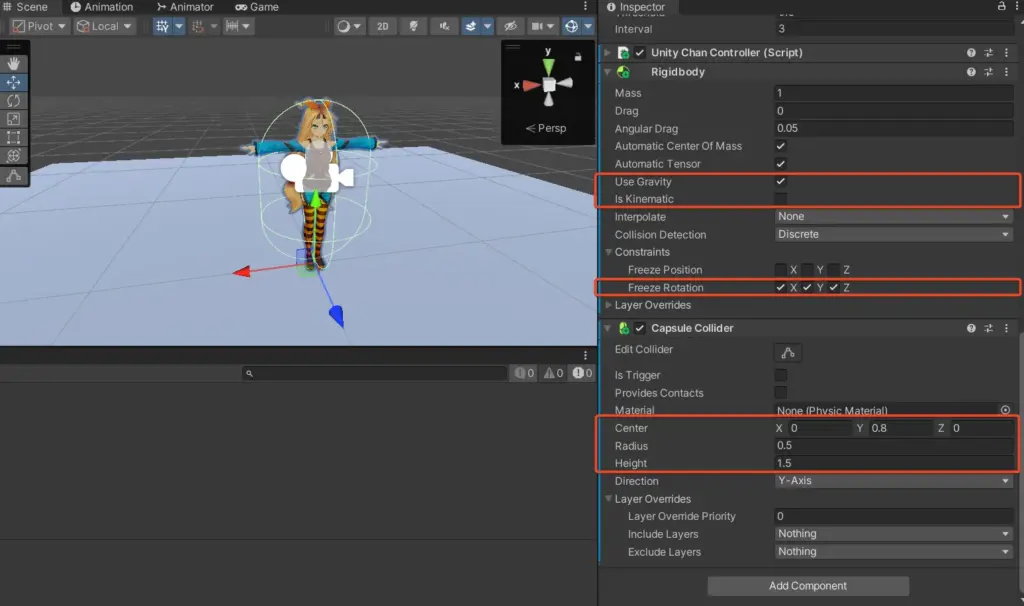Click the red X-axis cone on orientation gizmo
This screenshot has height=606, width=1024.
pyautogui.click(x=531, y=86)
